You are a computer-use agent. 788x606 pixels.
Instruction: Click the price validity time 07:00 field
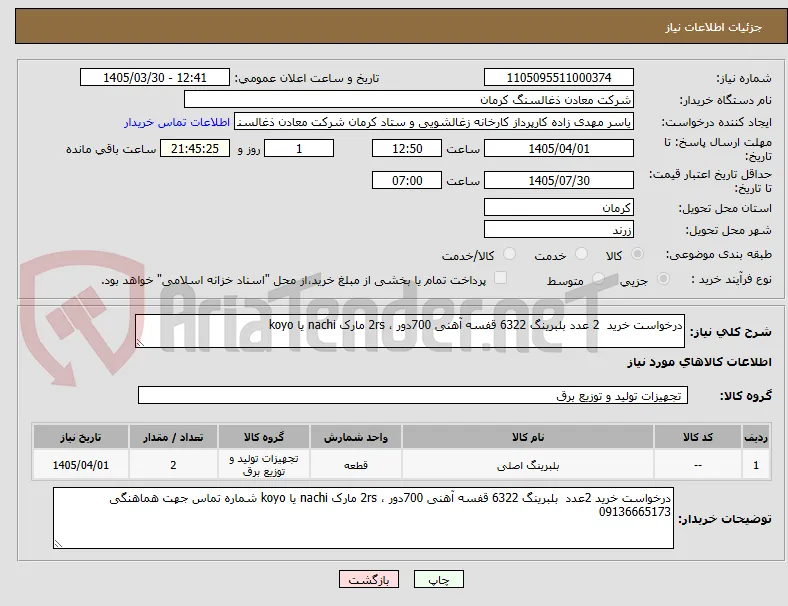point(407,180)
